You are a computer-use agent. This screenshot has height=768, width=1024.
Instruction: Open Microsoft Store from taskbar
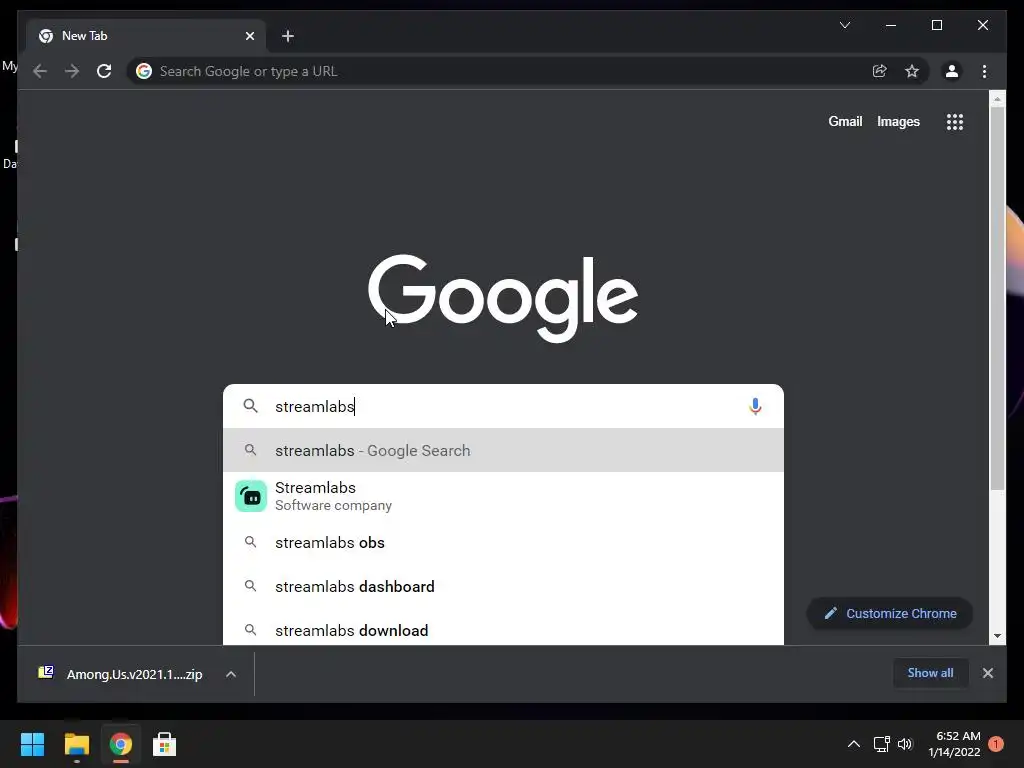165,744
